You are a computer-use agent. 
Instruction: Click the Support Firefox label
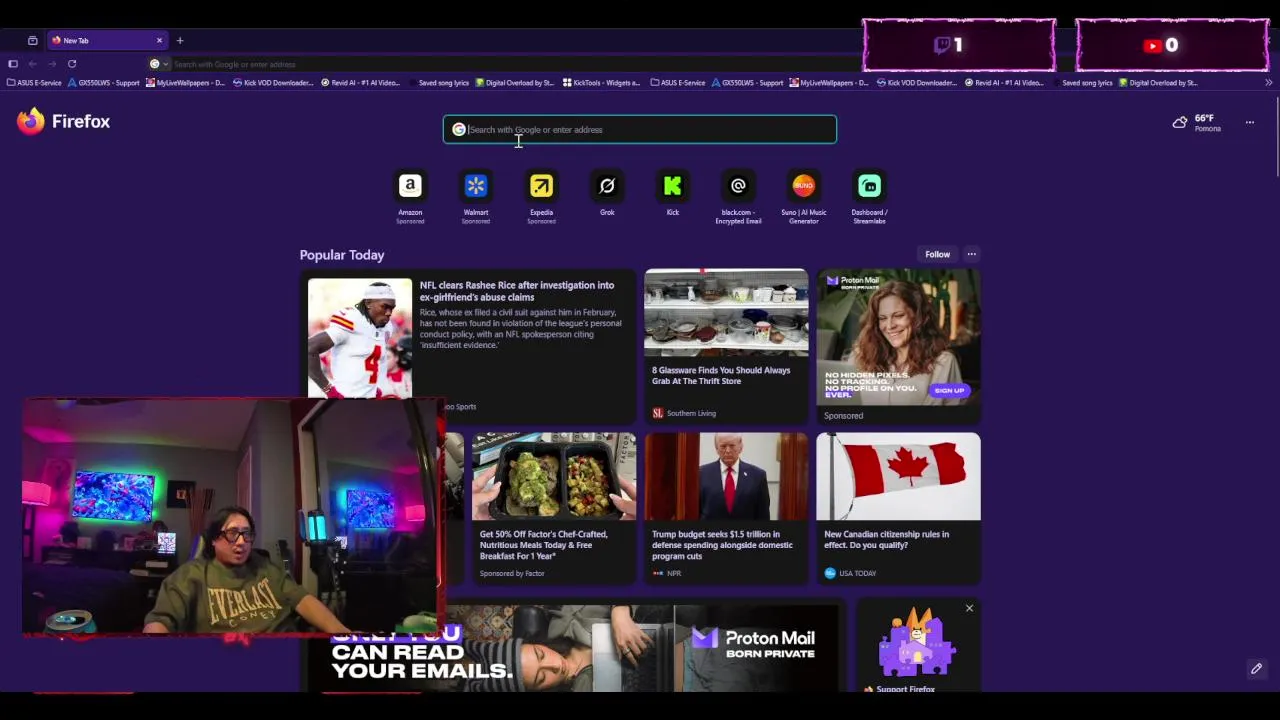905,689
